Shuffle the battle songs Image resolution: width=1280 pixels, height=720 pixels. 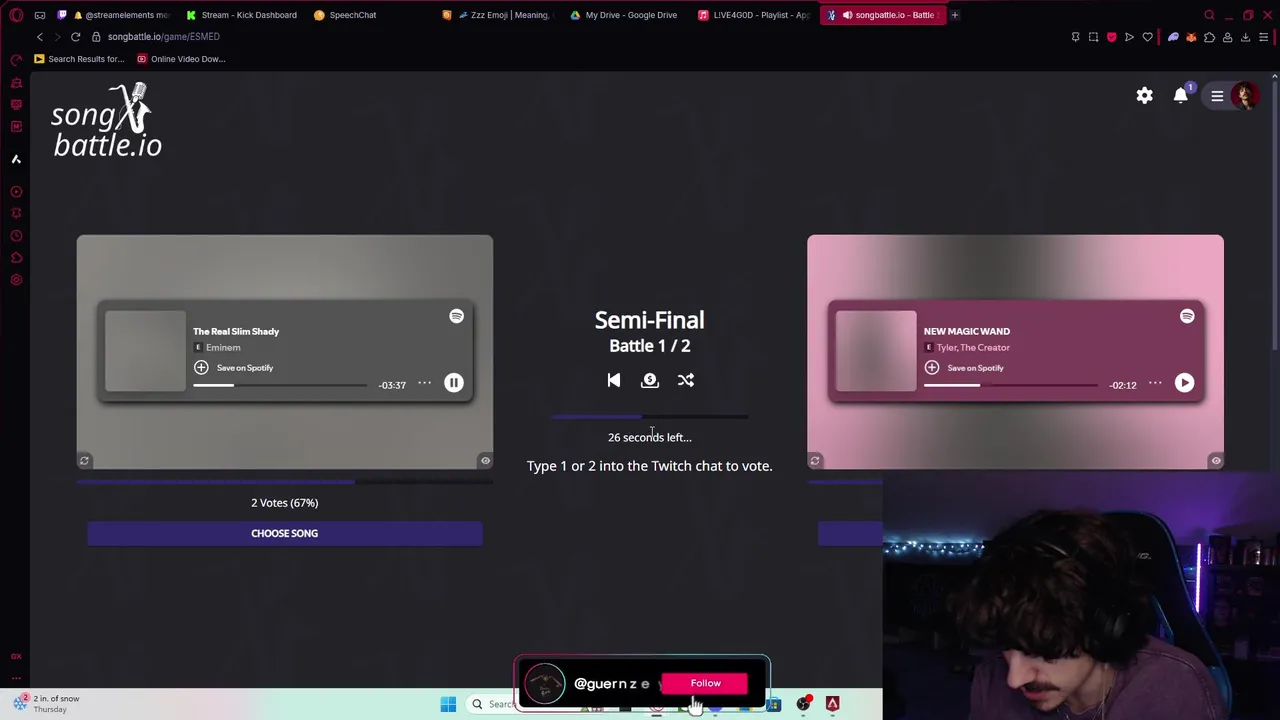tap(686, 380)
